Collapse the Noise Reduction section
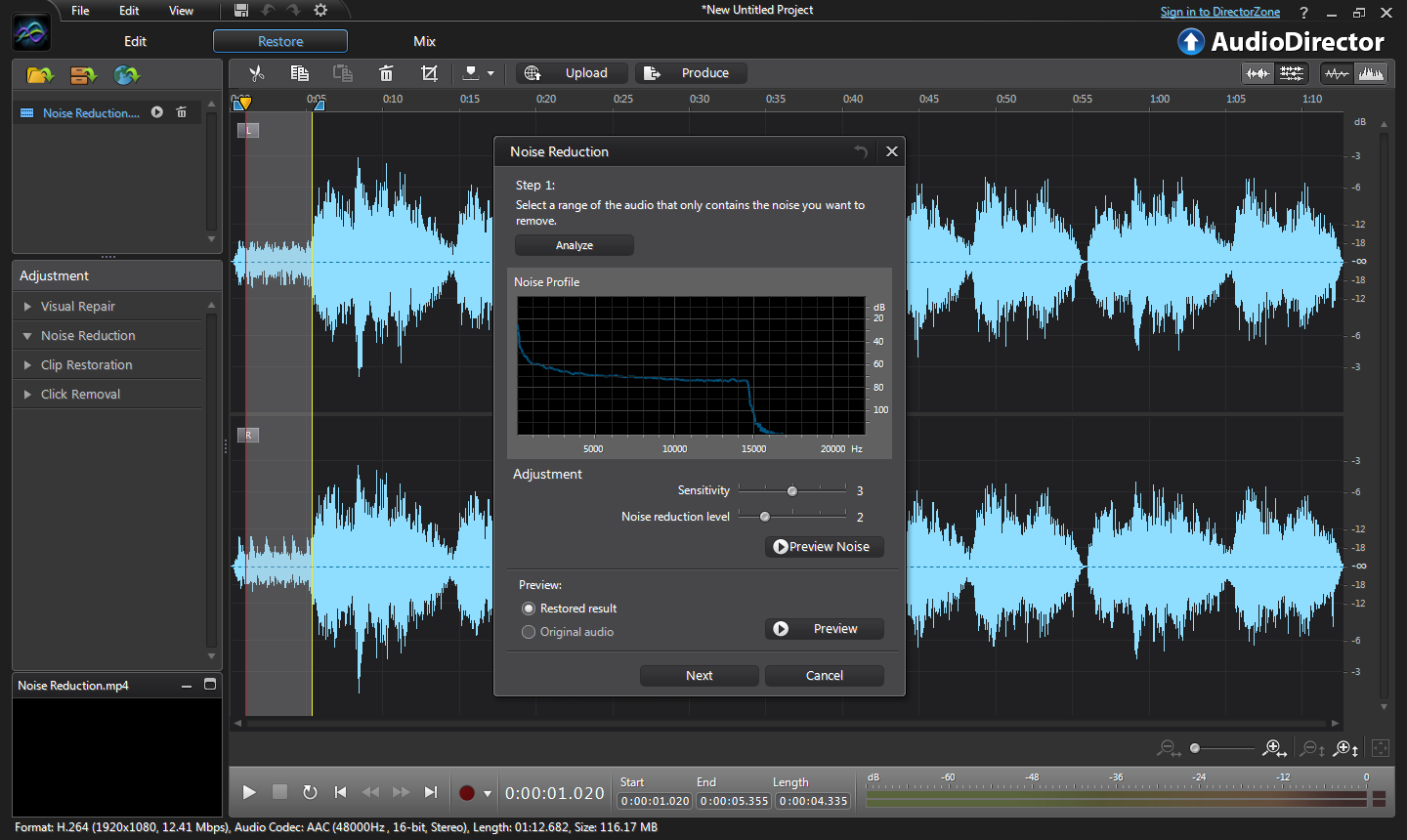Screen dimensions: 1407x840 coord(27,335)
